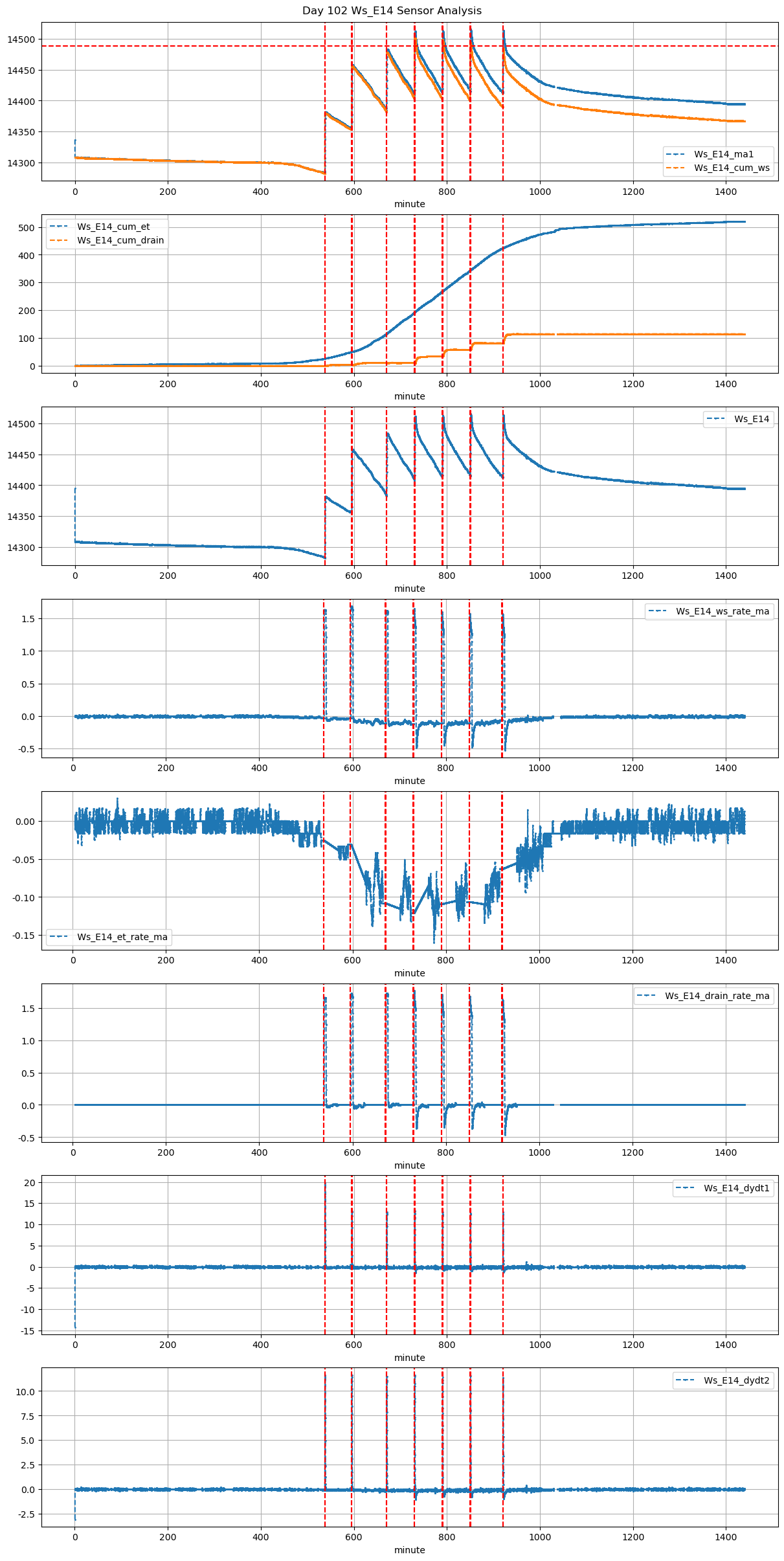Click the 'minute' axis label under the bottom plot
784x1561 pixels.
click(x=409, y=1550)
